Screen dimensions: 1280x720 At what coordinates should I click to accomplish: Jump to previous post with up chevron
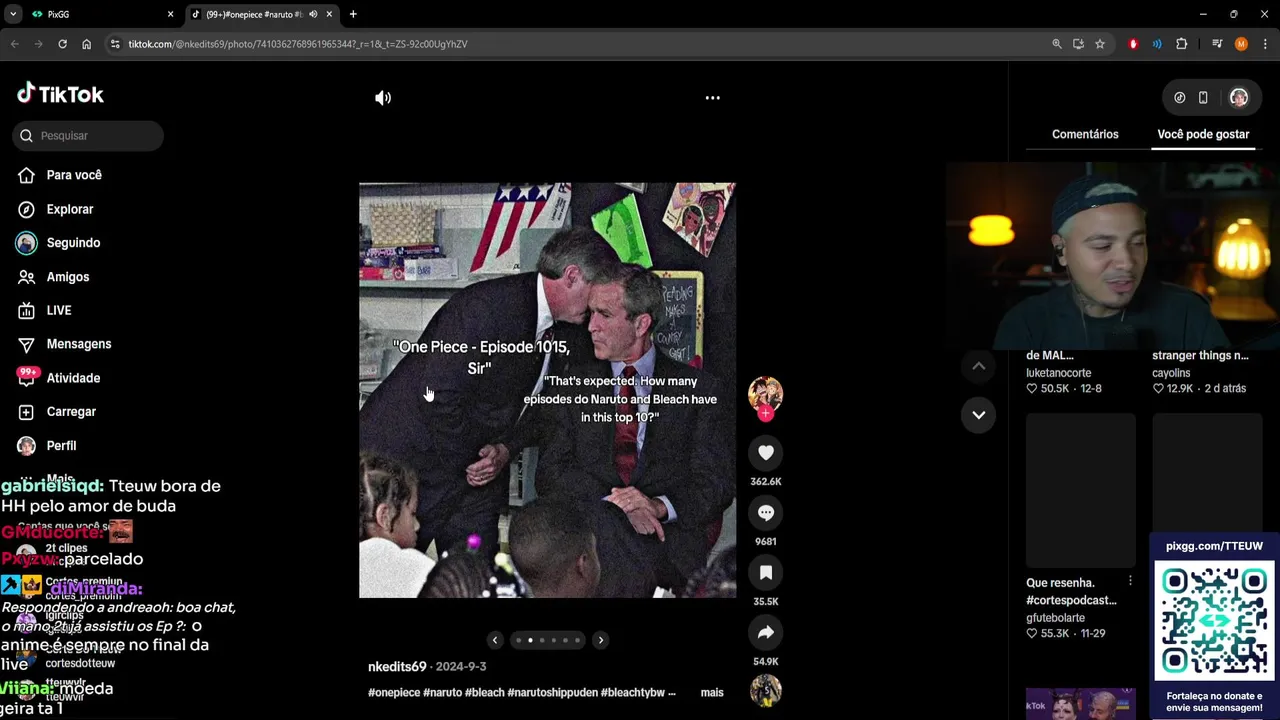[x=979, y=367]
